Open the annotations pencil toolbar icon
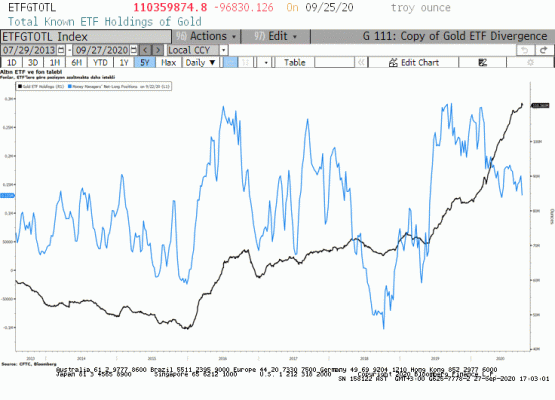 click(x=482, y=63)
